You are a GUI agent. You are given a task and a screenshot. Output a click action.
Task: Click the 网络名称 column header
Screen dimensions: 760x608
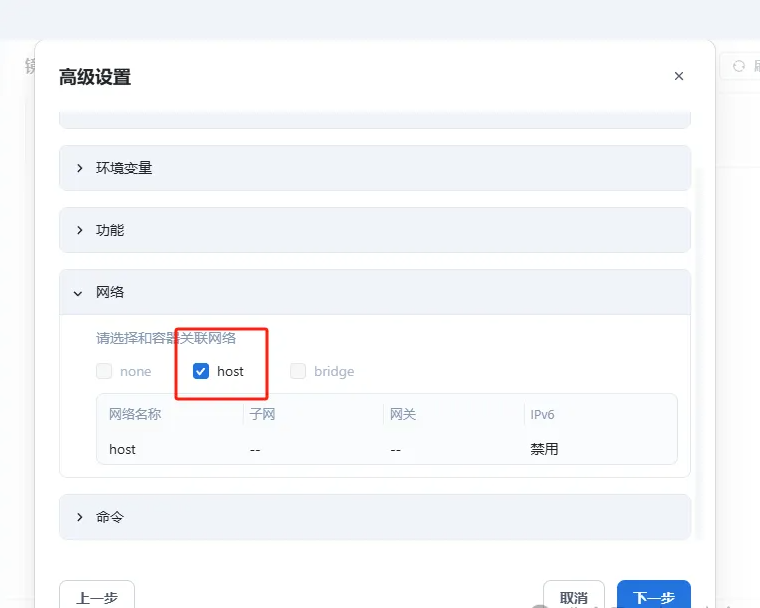coord(135,414)
